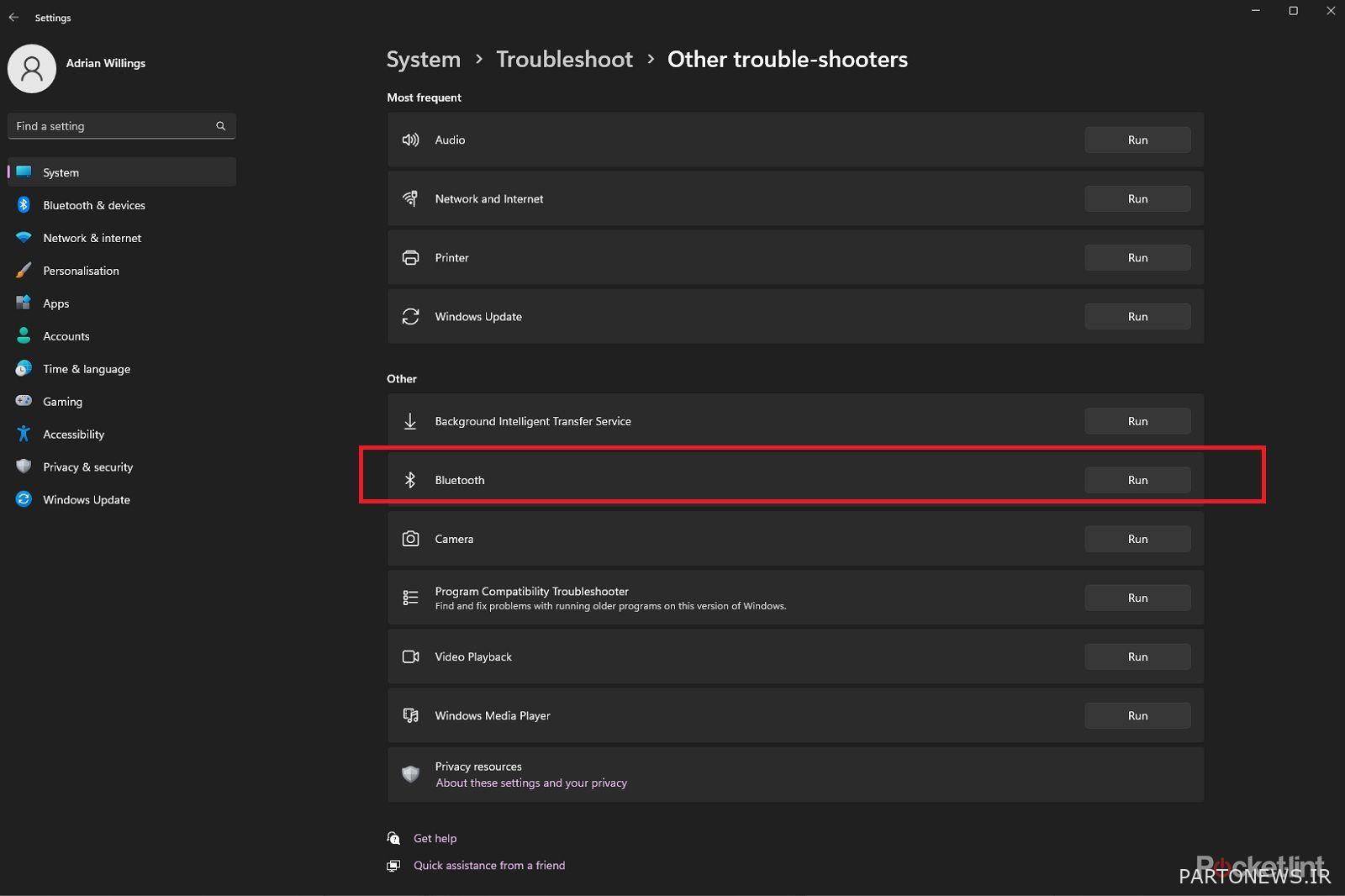Click the back arrow icon in Settings
Image resolution: width=1345 pixels, height=896 pixels.
tap(13, 17)
